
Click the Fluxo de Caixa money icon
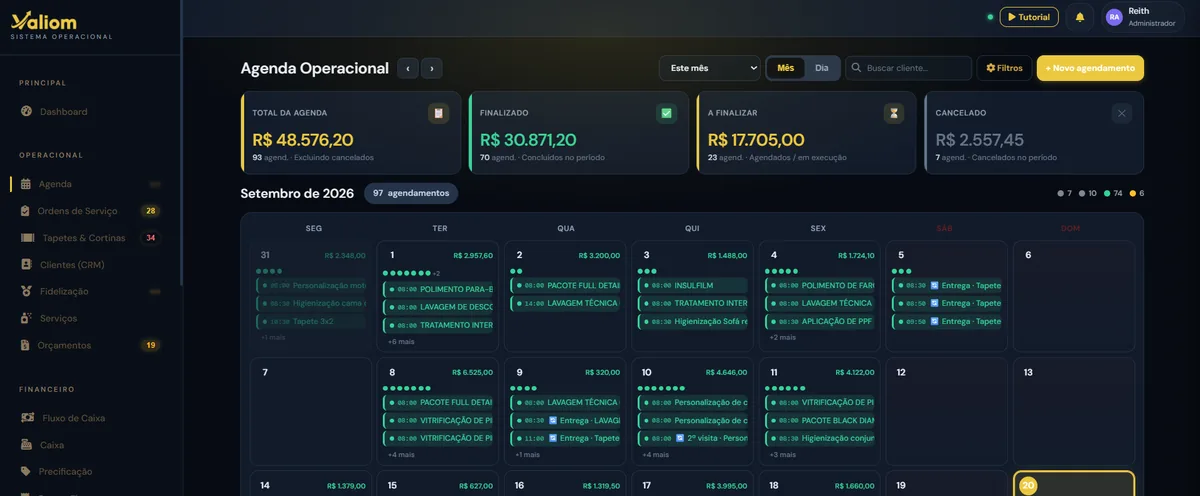click(26, 418)
